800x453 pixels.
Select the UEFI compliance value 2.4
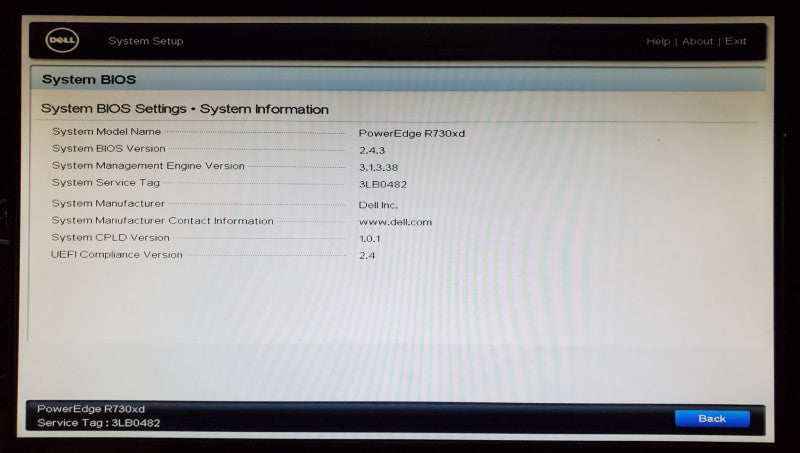pos(367,256)
